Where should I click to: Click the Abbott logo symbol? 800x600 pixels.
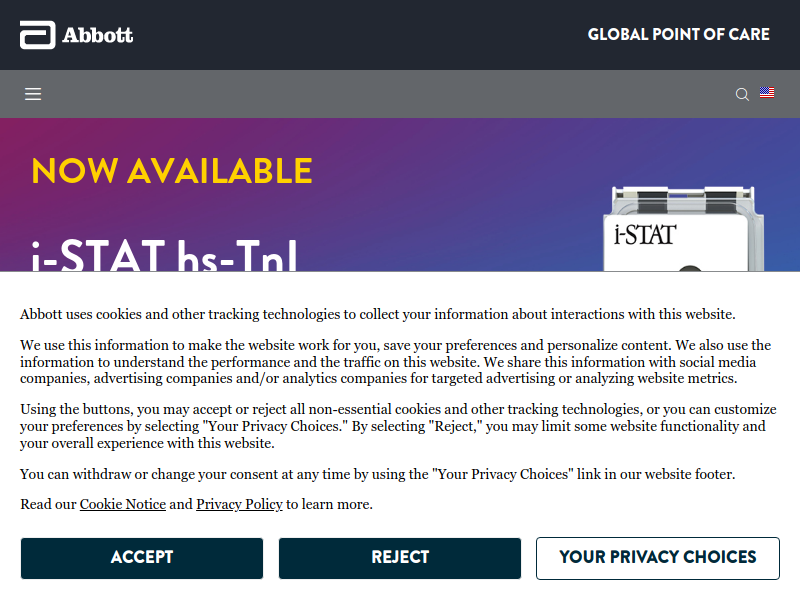37,35
